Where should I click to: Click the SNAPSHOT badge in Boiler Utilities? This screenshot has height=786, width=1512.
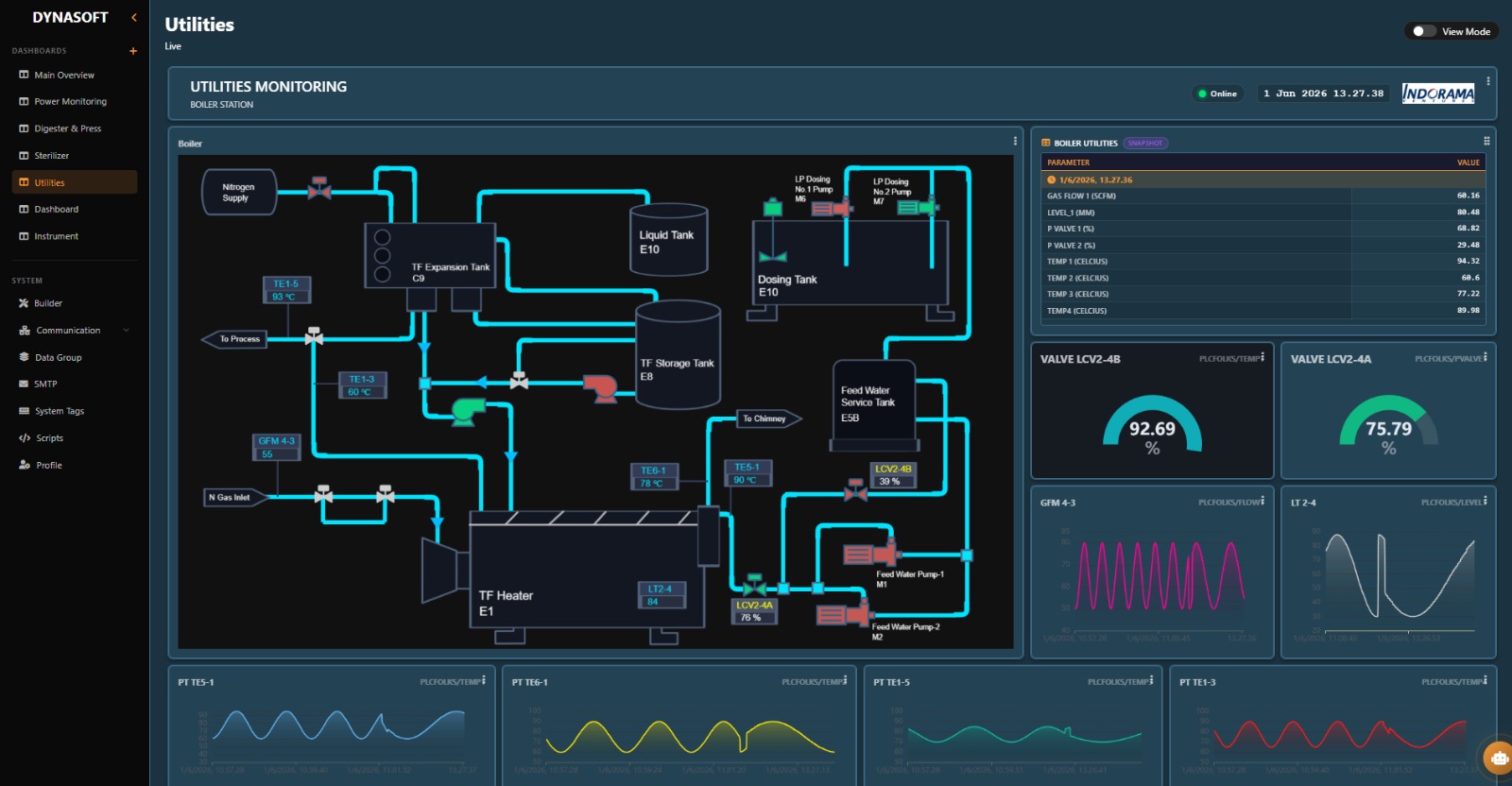tap(1145, 144)
